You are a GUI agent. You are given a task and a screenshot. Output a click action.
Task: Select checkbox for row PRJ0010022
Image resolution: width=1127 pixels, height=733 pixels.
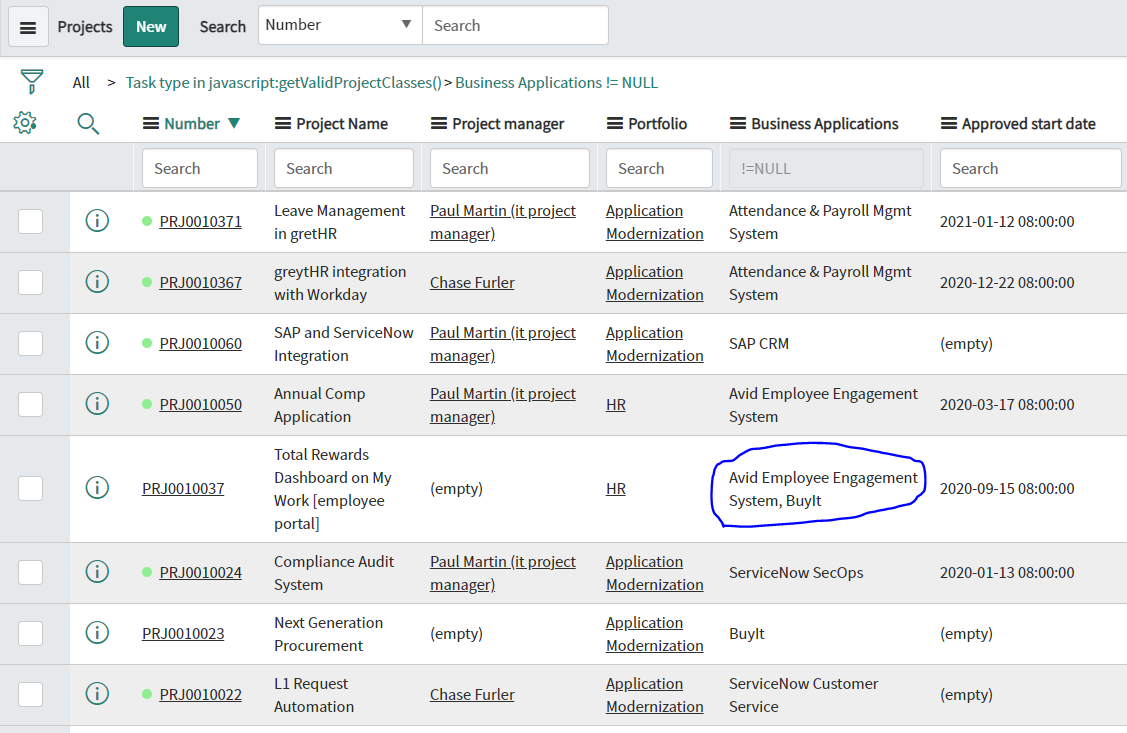tap(30, 695)
